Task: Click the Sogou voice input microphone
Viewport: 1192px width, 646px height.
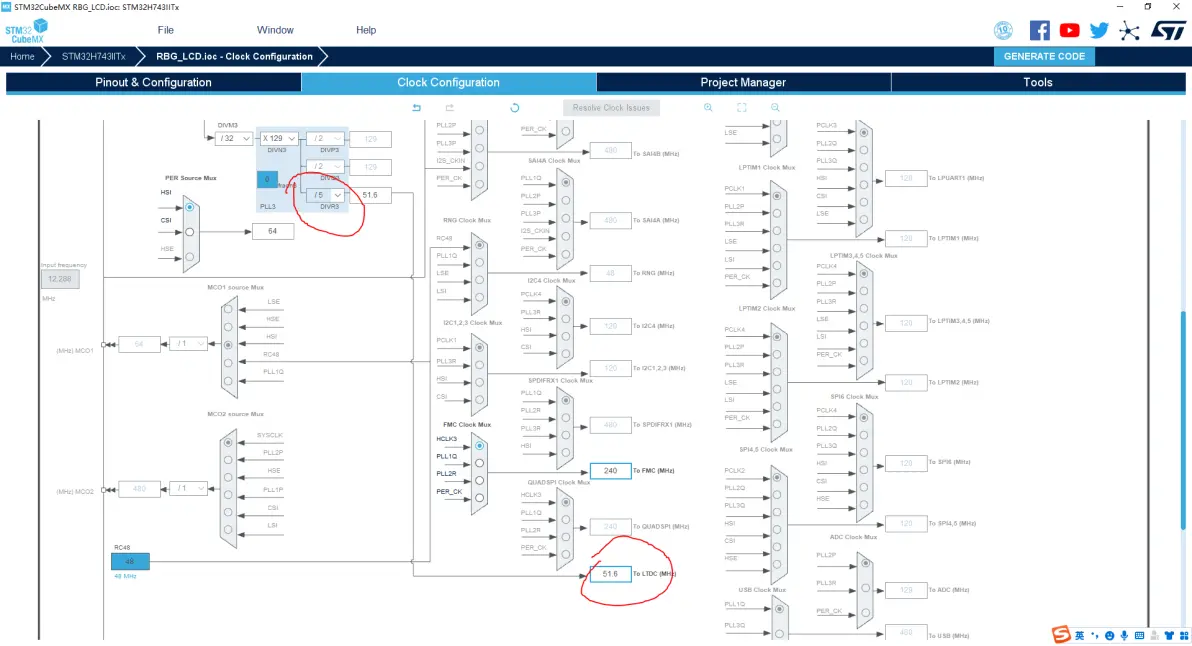Action: [1124, 635]
